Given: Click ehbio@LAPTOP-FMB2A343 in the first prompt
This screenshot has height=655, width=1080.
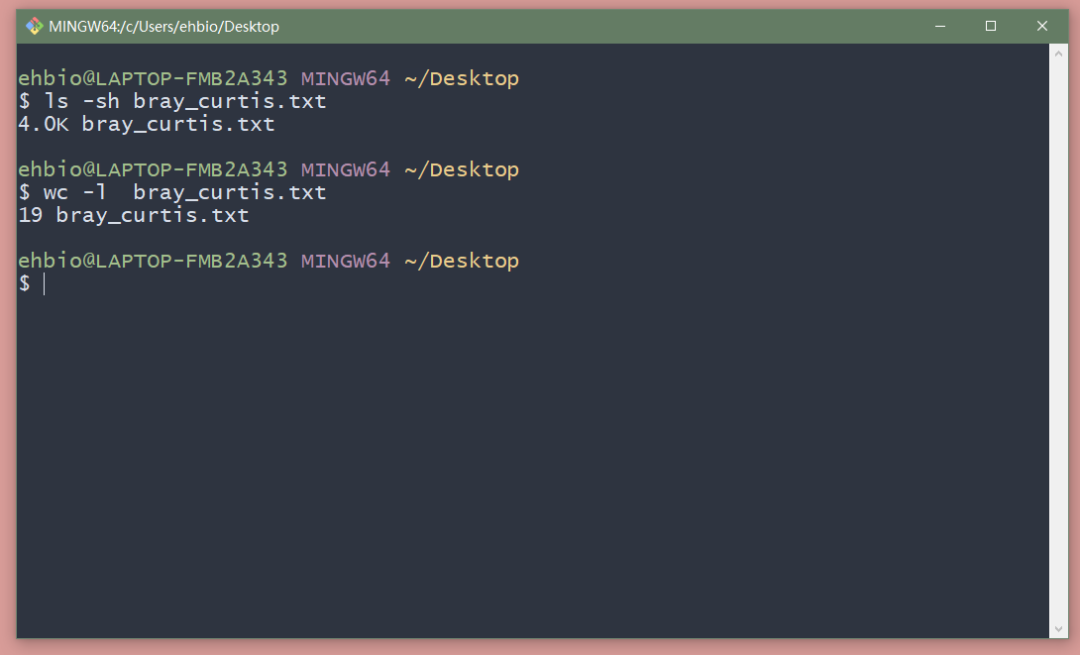Looking at the screenshot, I should [153, 78].
